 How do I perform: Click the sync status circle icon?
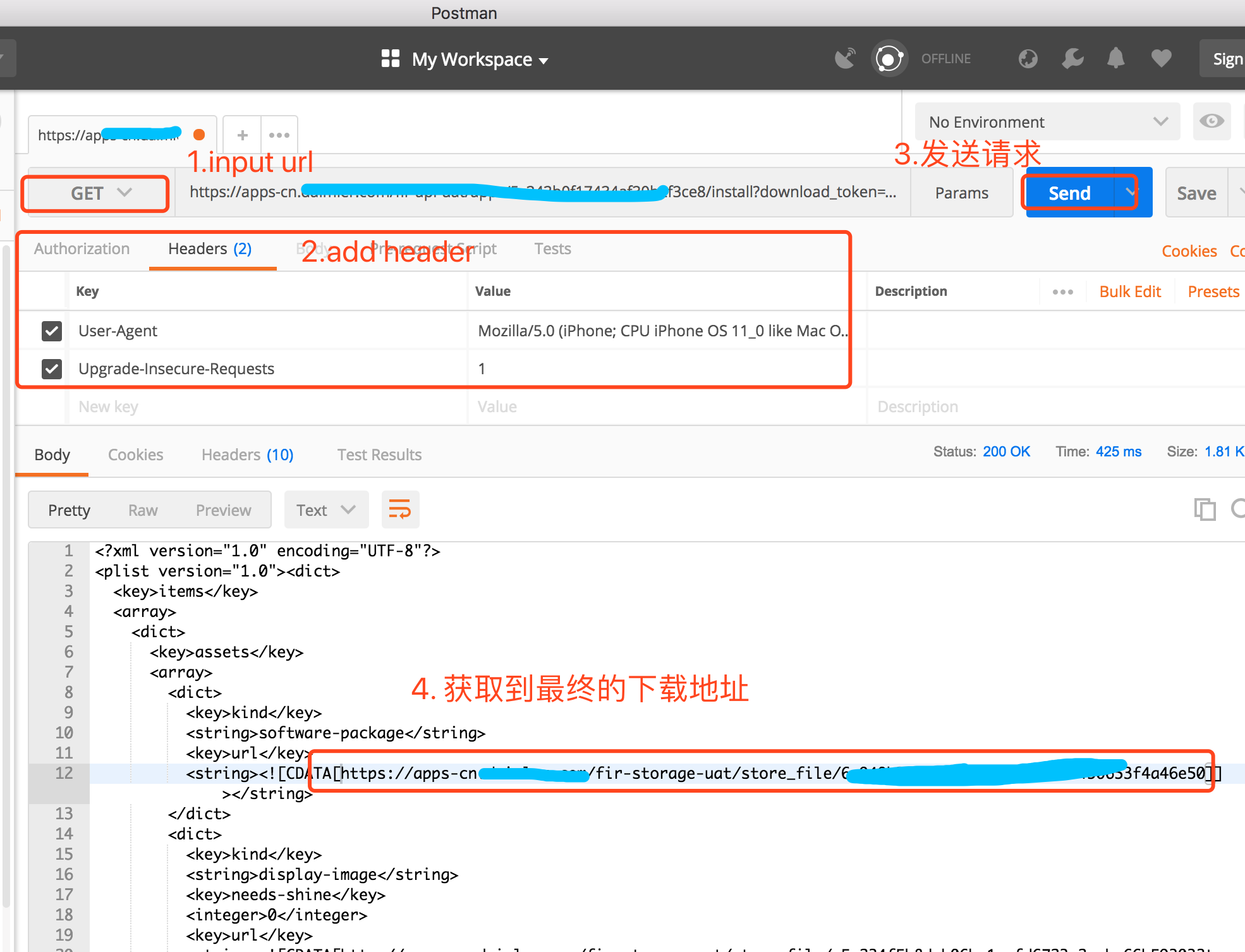(x=889, y=59)
